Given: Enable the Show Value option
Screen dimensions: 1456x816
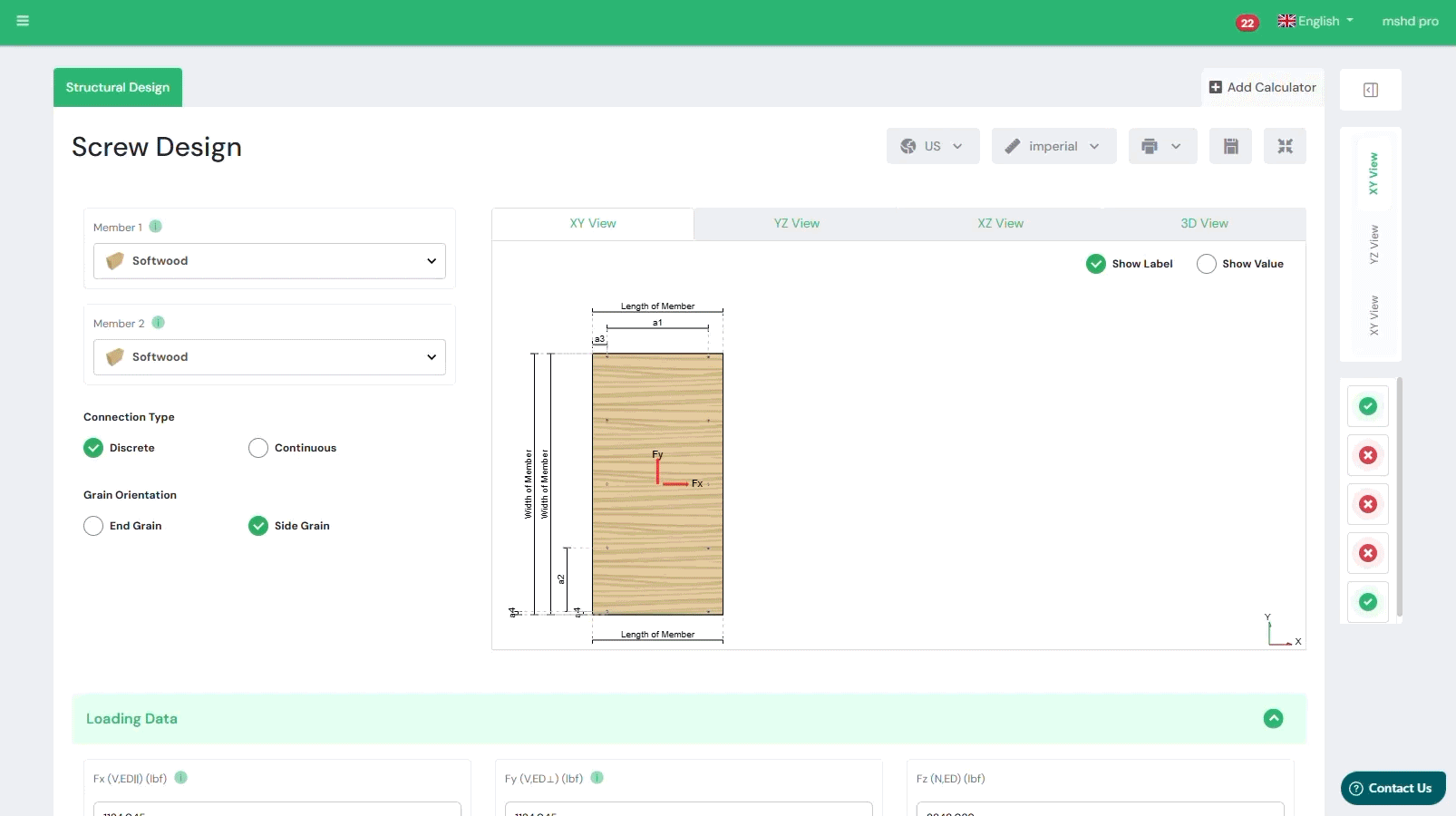Looking at the screenshot, I should point(1206,264).
